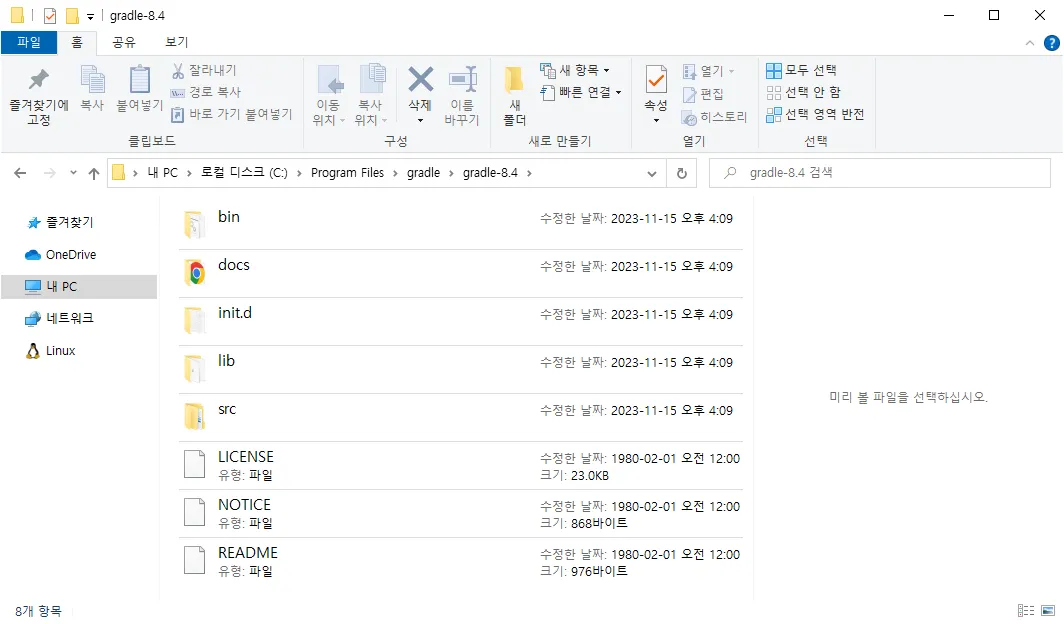The width and height of the screenshot is (1064, 624).
Task: Open the address bar history dropdown
Action: 651,173
